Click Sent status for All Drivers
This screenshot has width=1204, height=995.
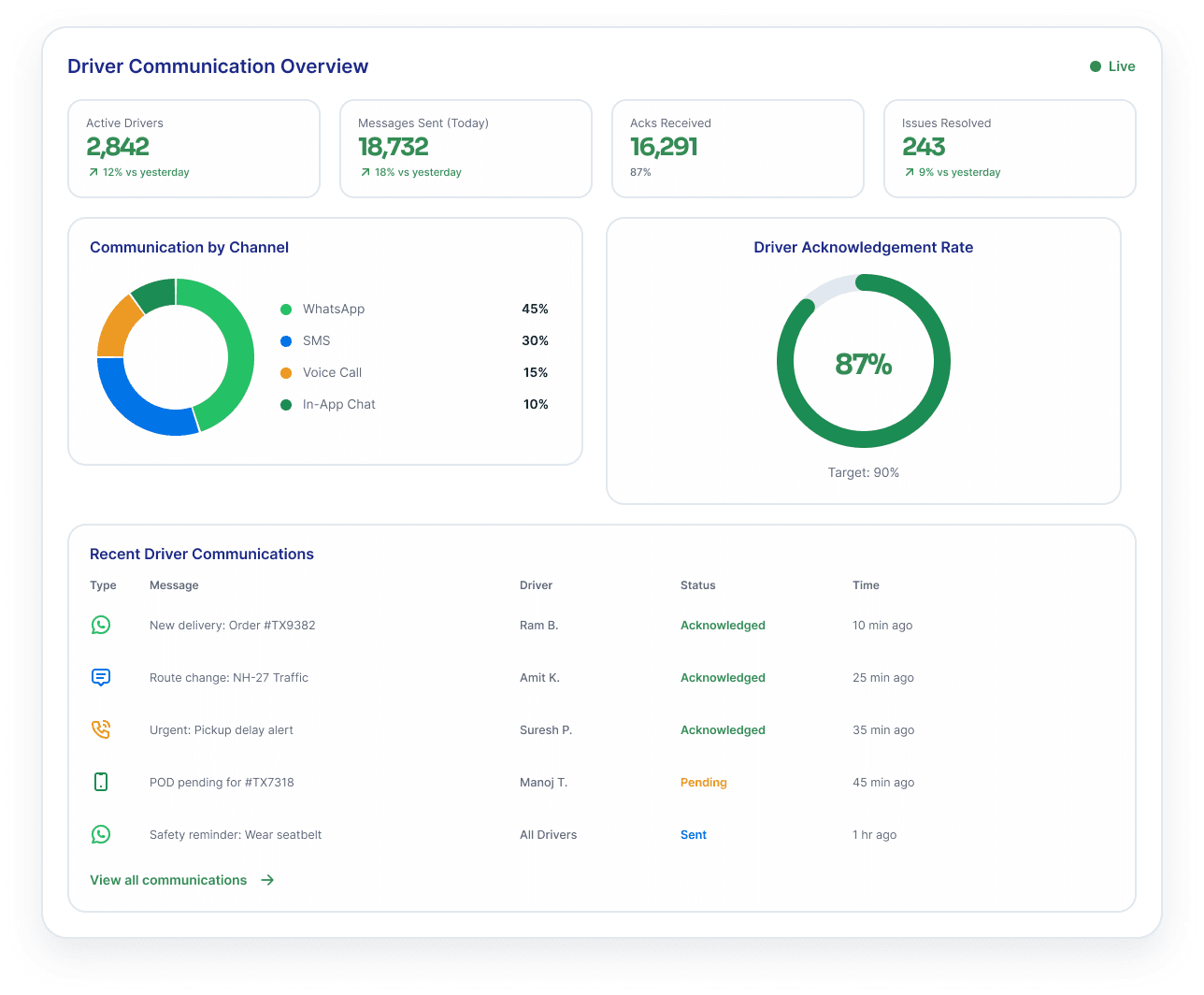(x=694, y=834)
